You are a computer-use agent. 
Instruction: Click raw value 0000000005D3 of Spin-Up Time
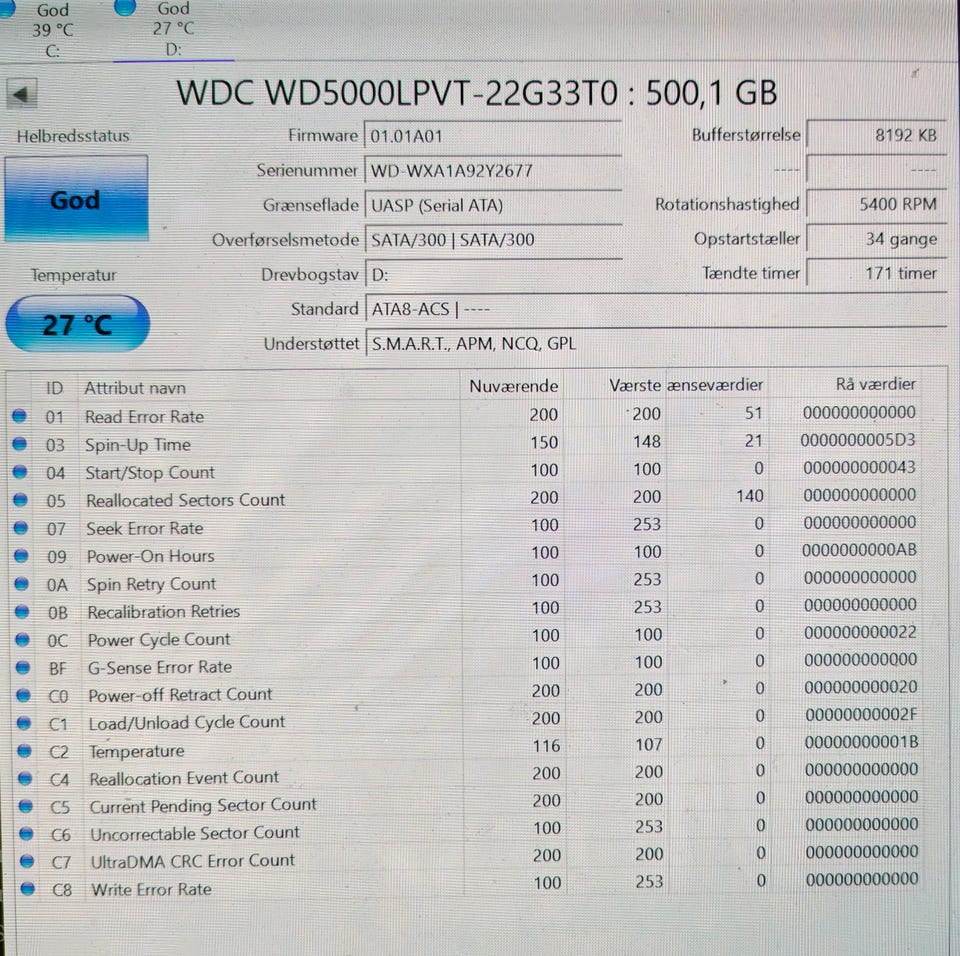click(858, 440)
